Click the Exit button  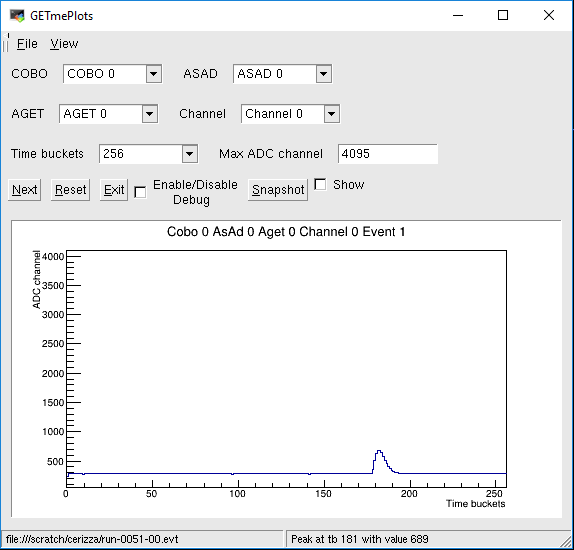pos(114,190)
